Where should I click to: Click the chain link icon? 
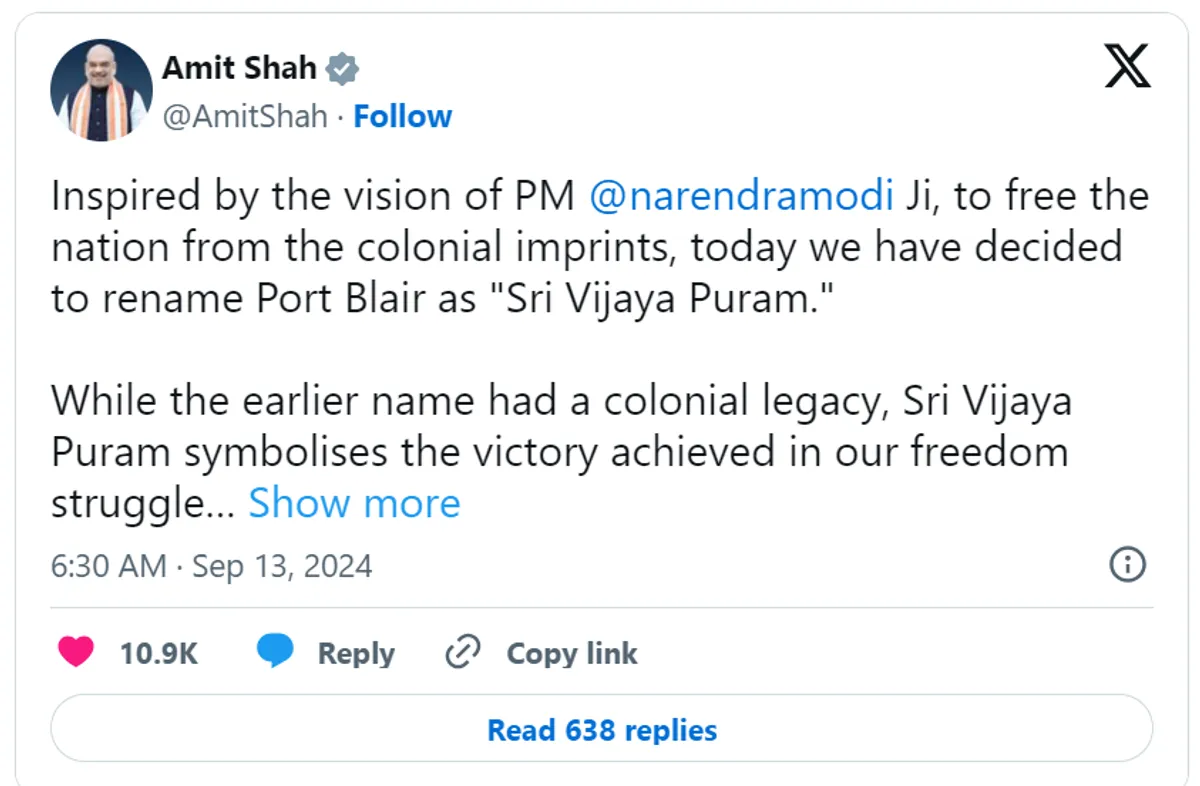point(463,653)
